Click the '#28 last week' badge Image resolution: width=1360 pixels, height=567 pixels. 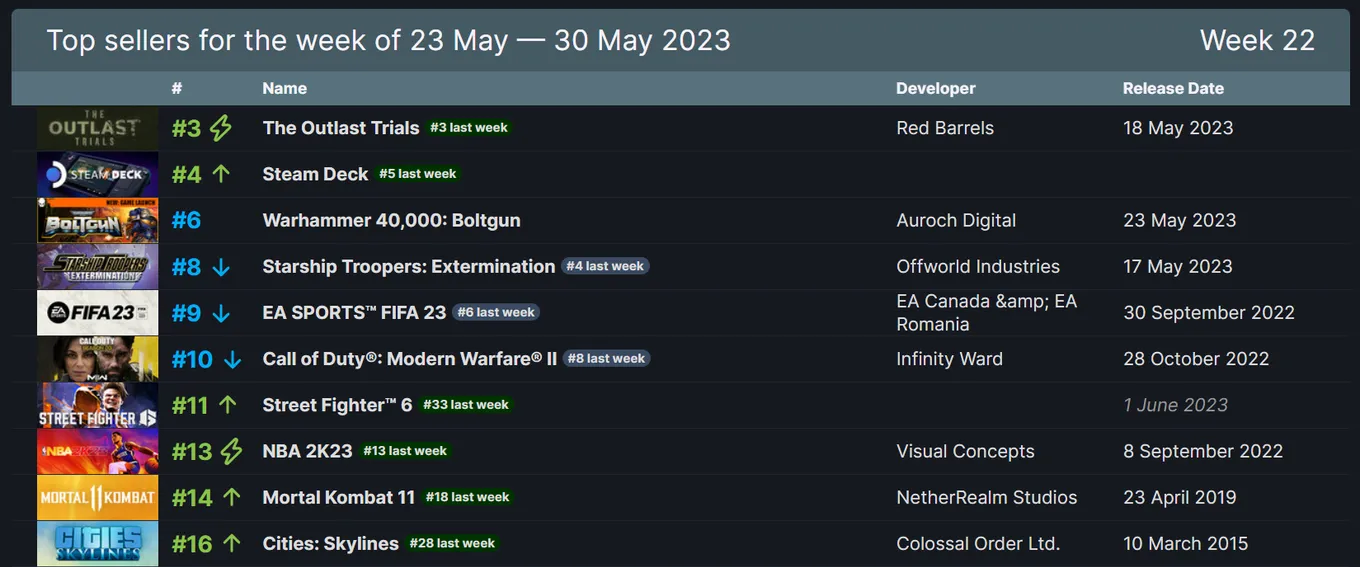coord(452,543)
